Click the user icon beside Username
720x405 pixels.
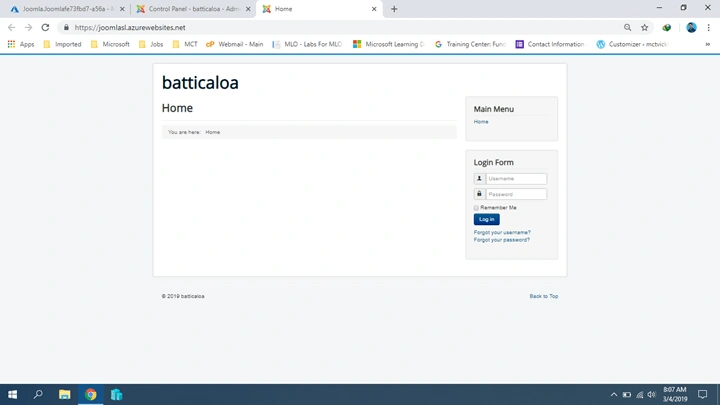pos(479,179)
